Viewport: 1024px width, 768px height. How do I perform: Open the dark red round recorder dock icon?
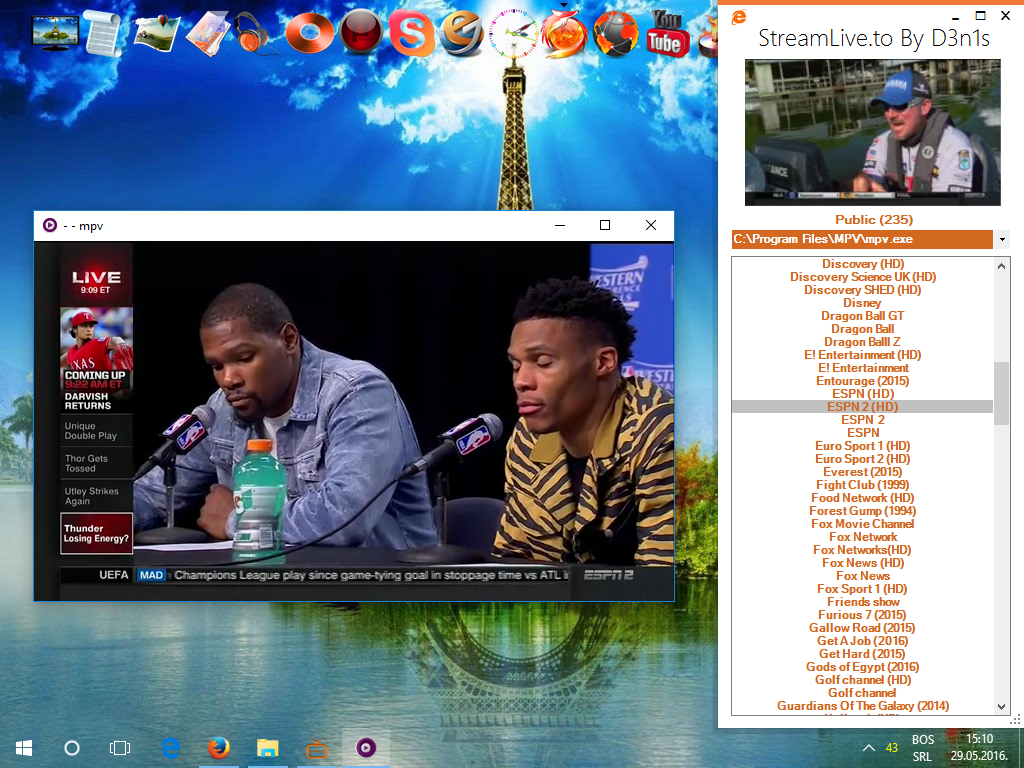[x=360, y=33]
